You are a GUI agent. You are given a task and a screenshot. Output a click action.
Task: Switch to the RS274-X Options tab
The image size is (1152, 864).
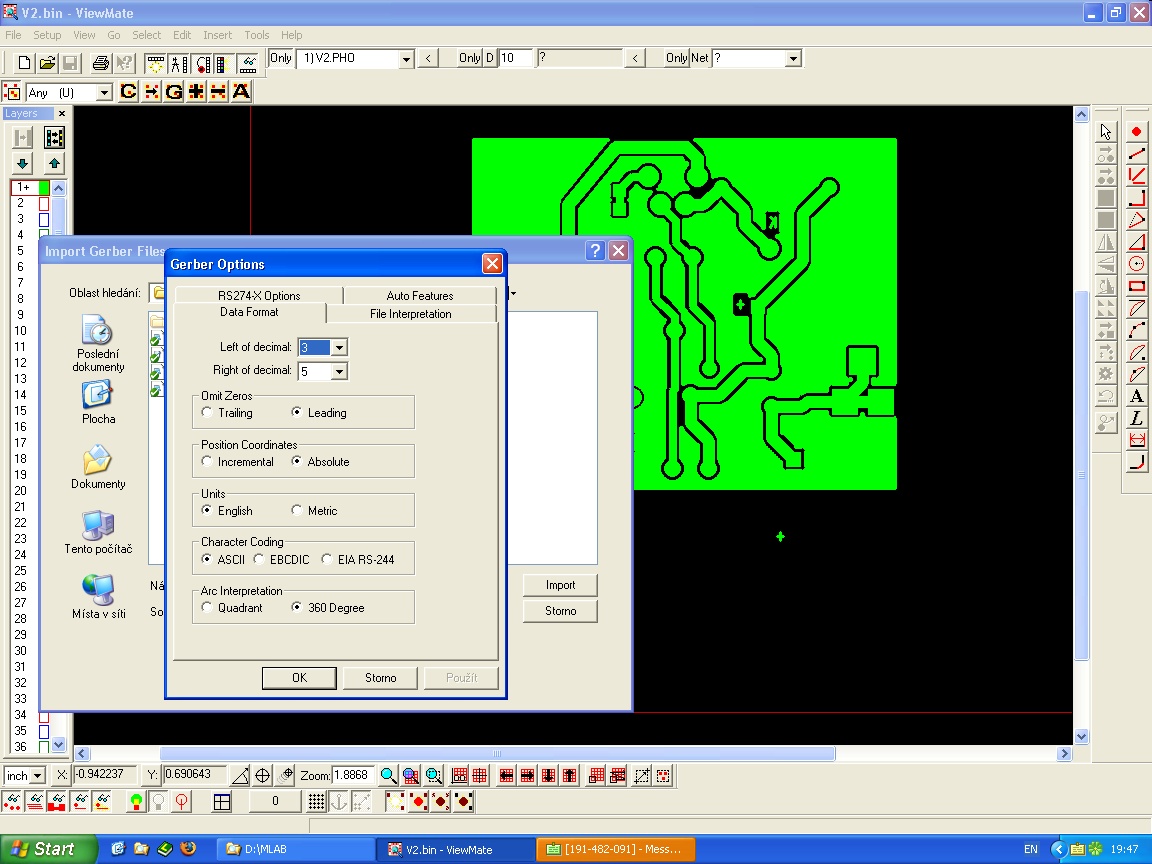(x=259, y=295)
